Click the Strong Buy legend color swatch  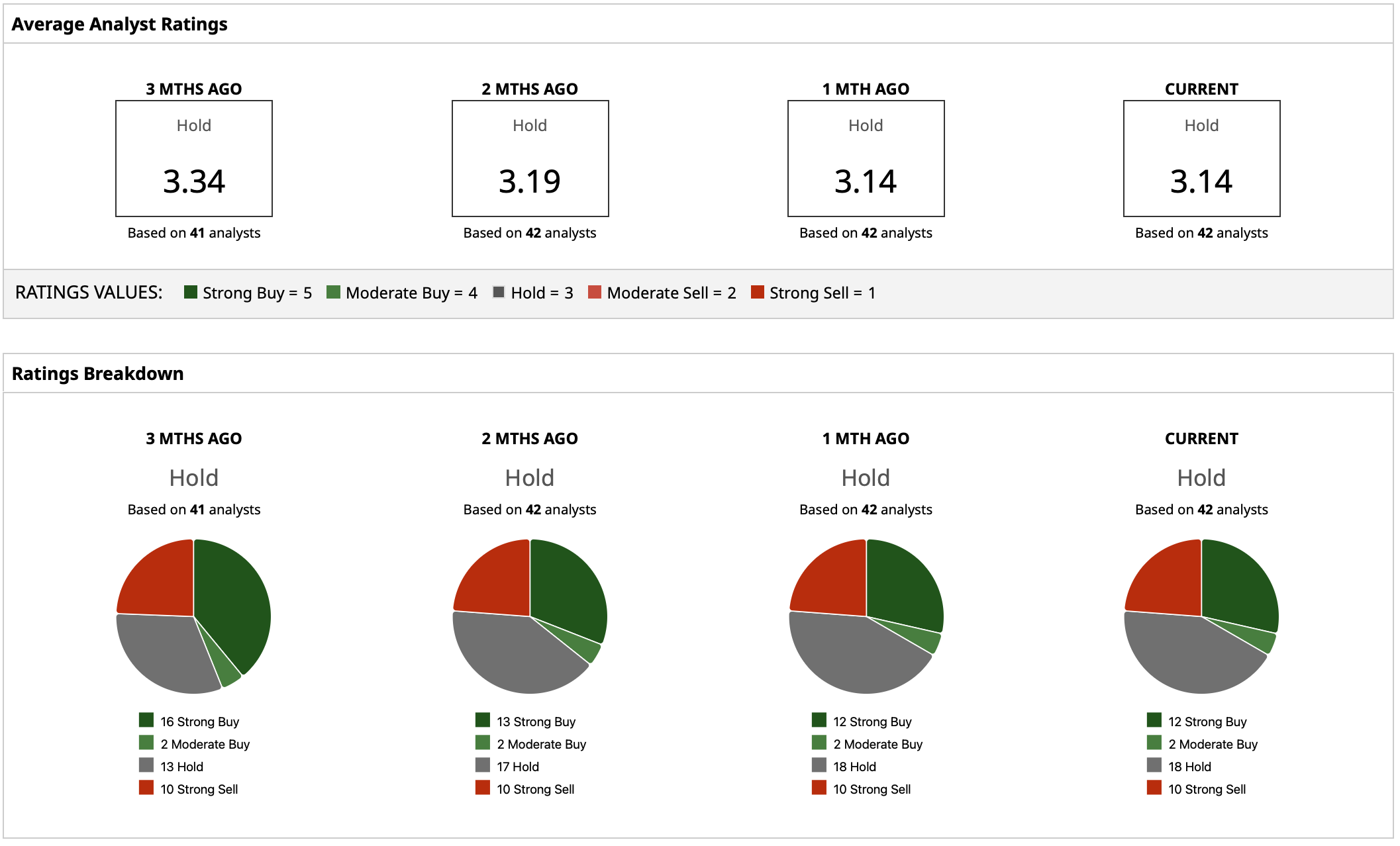pyautogui.click(x=191, y=292)
